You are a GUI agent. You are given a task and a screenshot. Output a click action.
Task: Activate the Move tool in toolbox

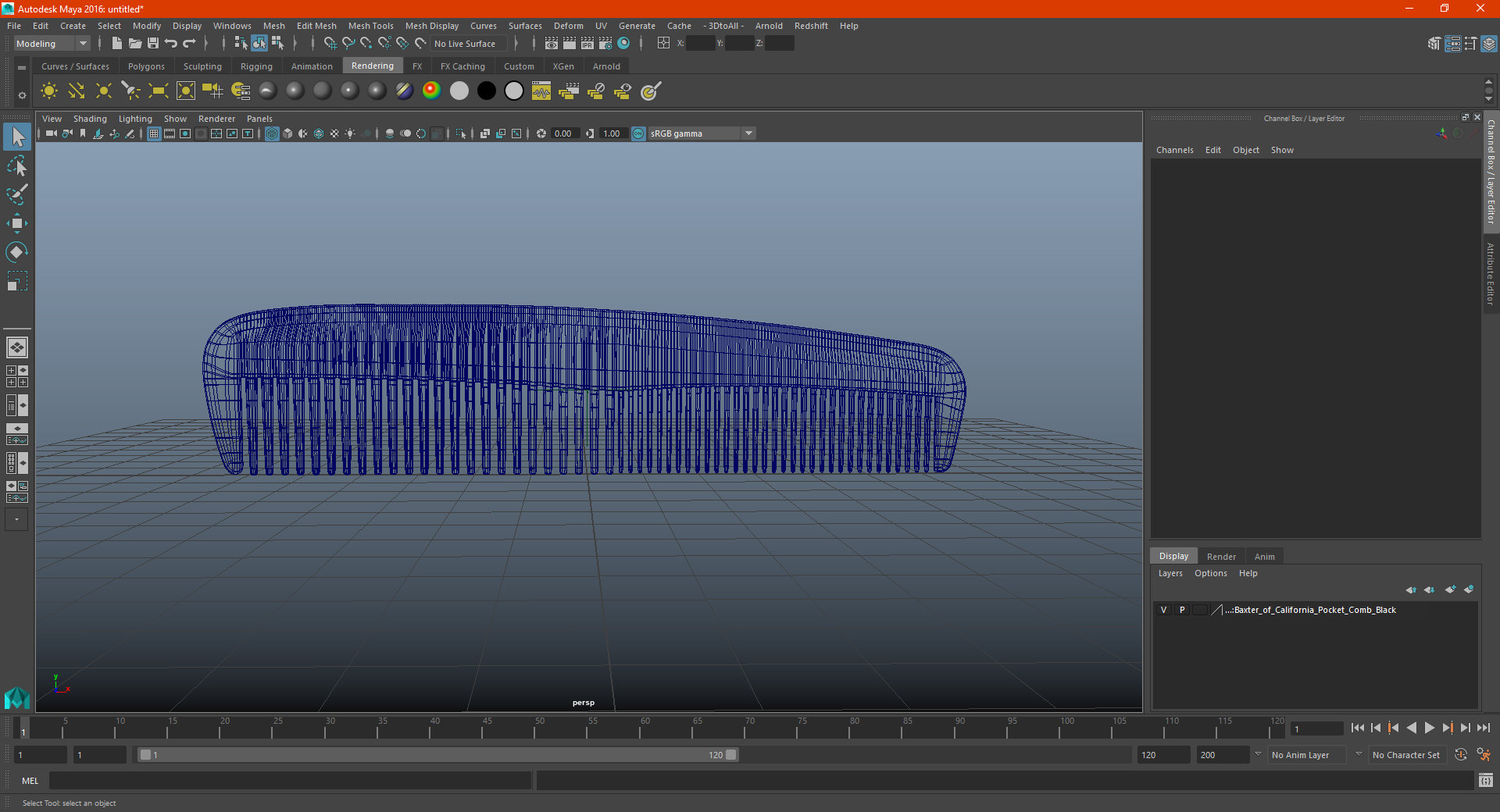point(17,223)
